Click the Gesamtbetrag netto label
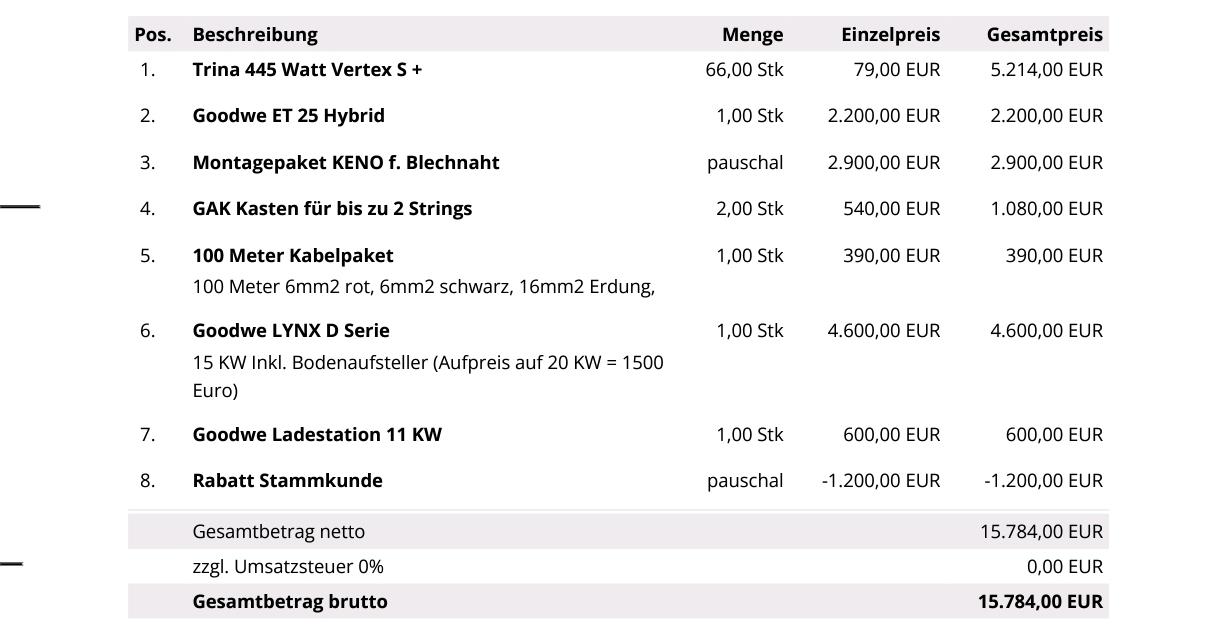Viewport: 1220px width, 641px height. pos(278,532)
